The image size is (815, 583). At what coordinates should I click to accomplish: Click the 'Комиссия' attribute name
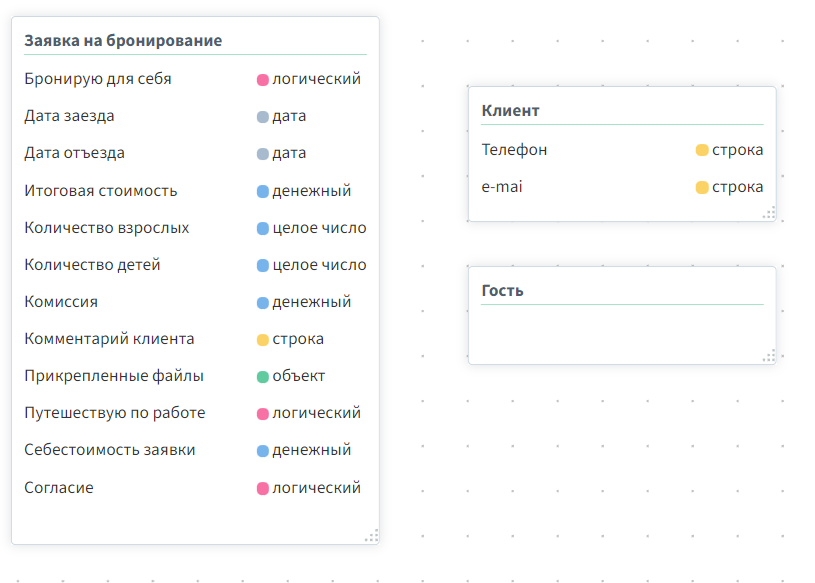coord(61,302)
